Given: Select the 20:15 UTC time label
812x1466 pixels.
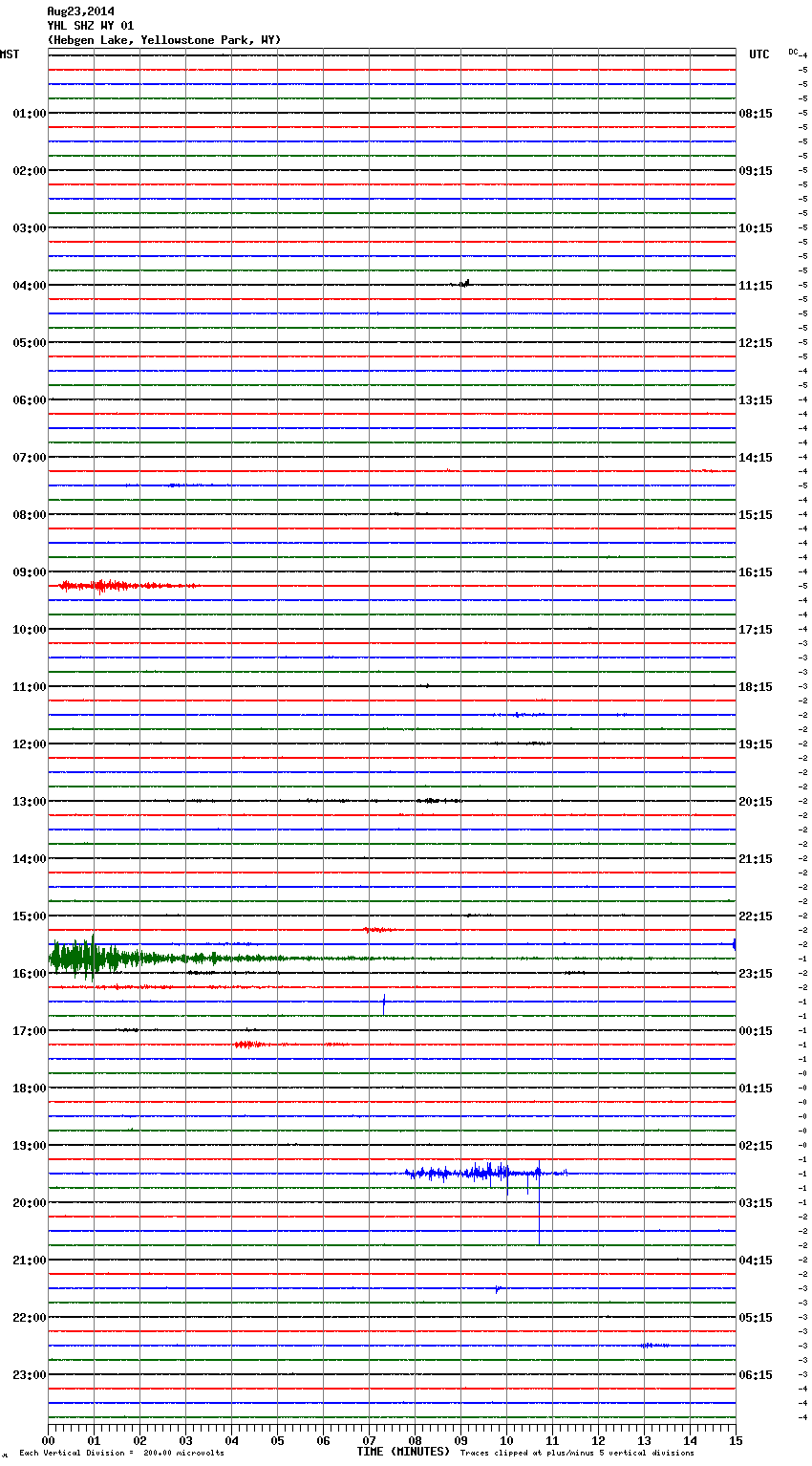Looking at the screenshot, I should tap(756, 802).
